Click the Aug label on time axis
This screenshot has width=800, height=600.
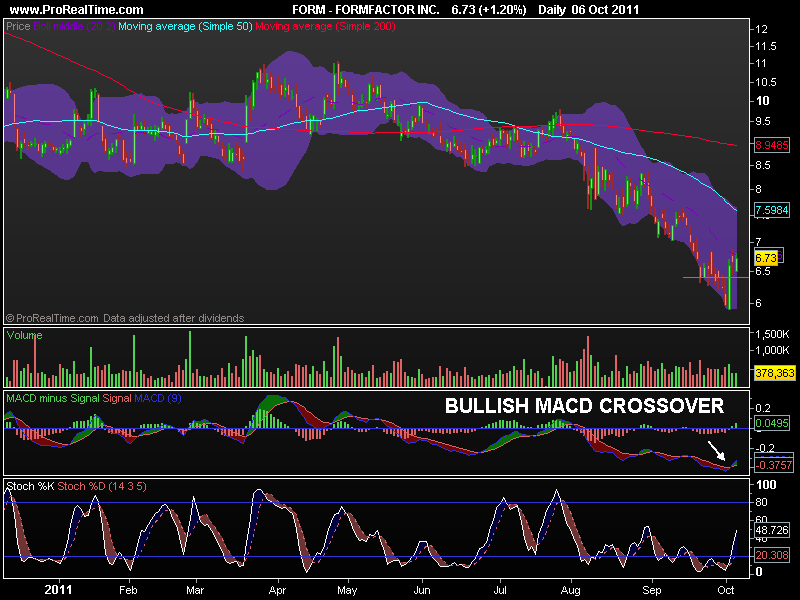(570, 590)
